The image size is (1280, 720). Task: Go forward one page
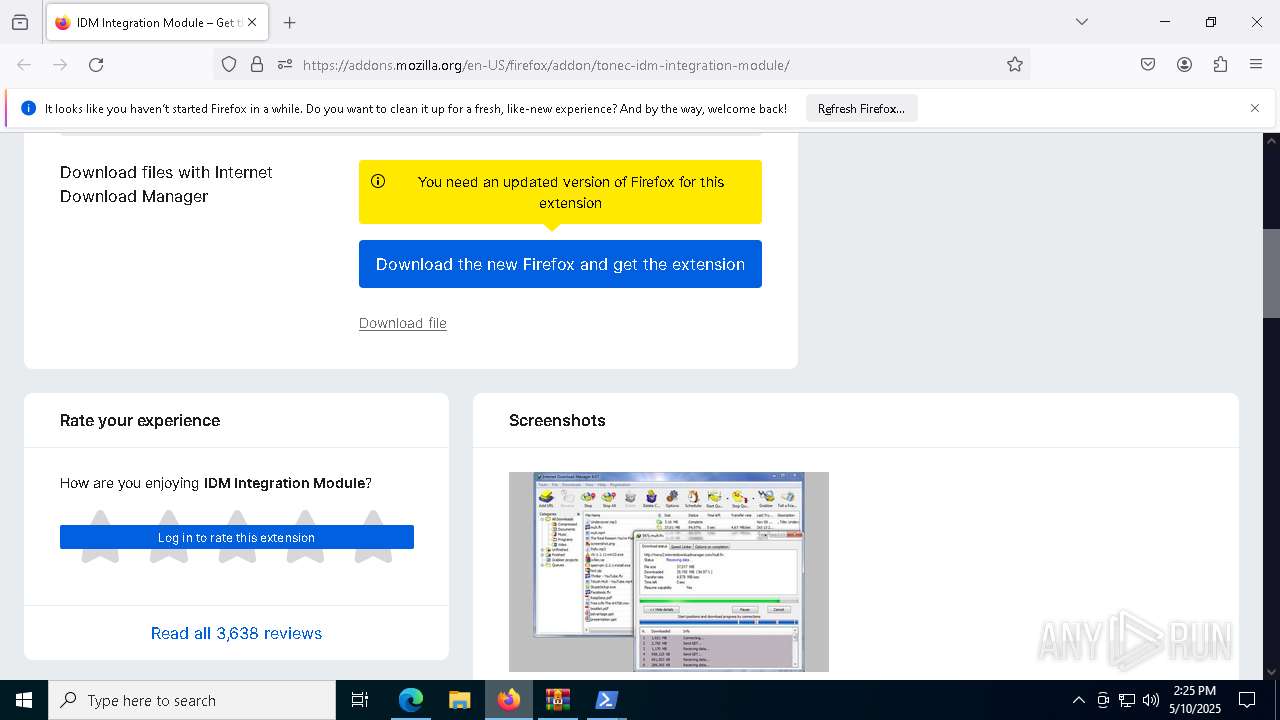pos(60,65)
